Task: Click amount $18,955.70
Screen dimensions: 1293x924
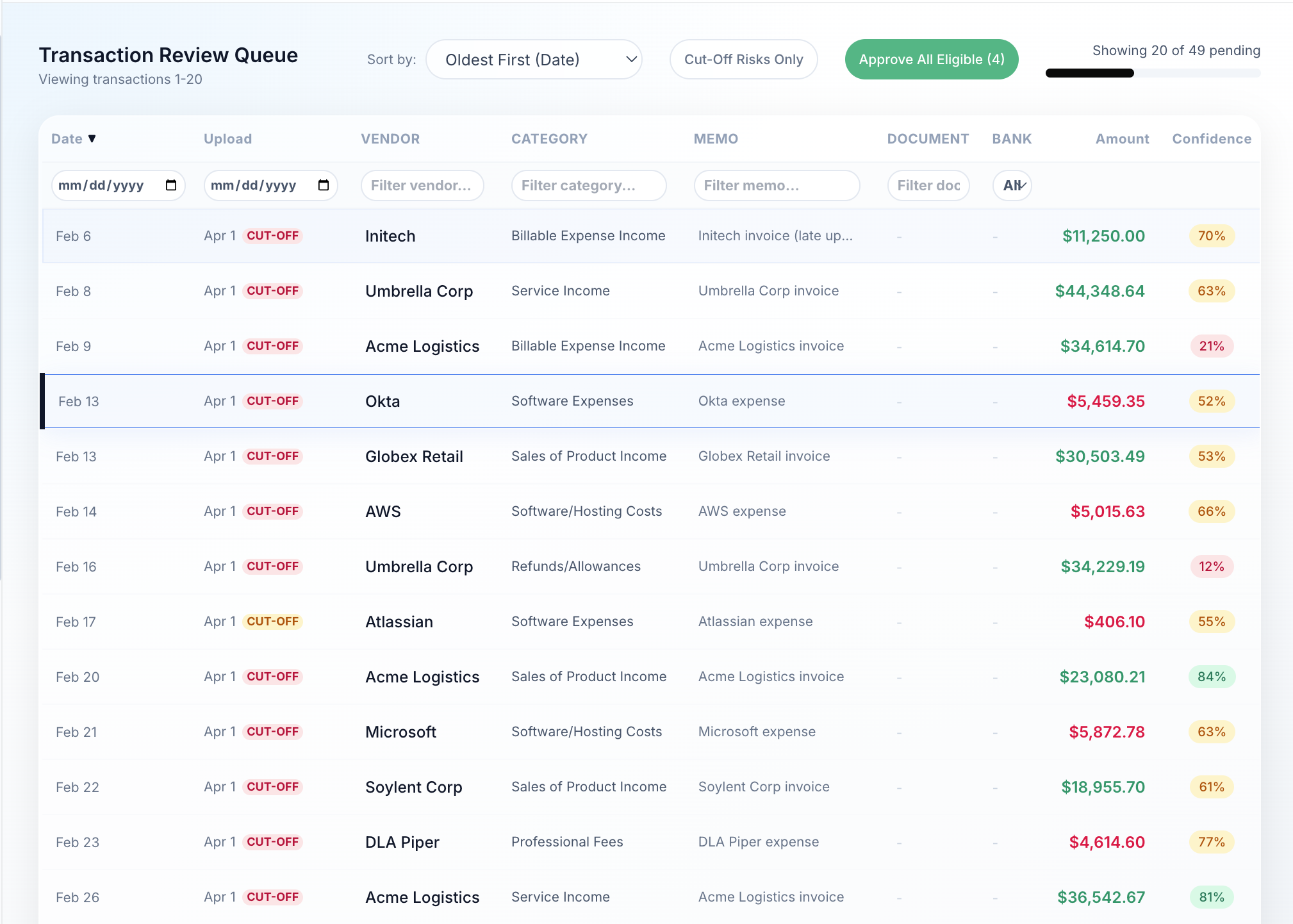Action: pos(1103,787)
